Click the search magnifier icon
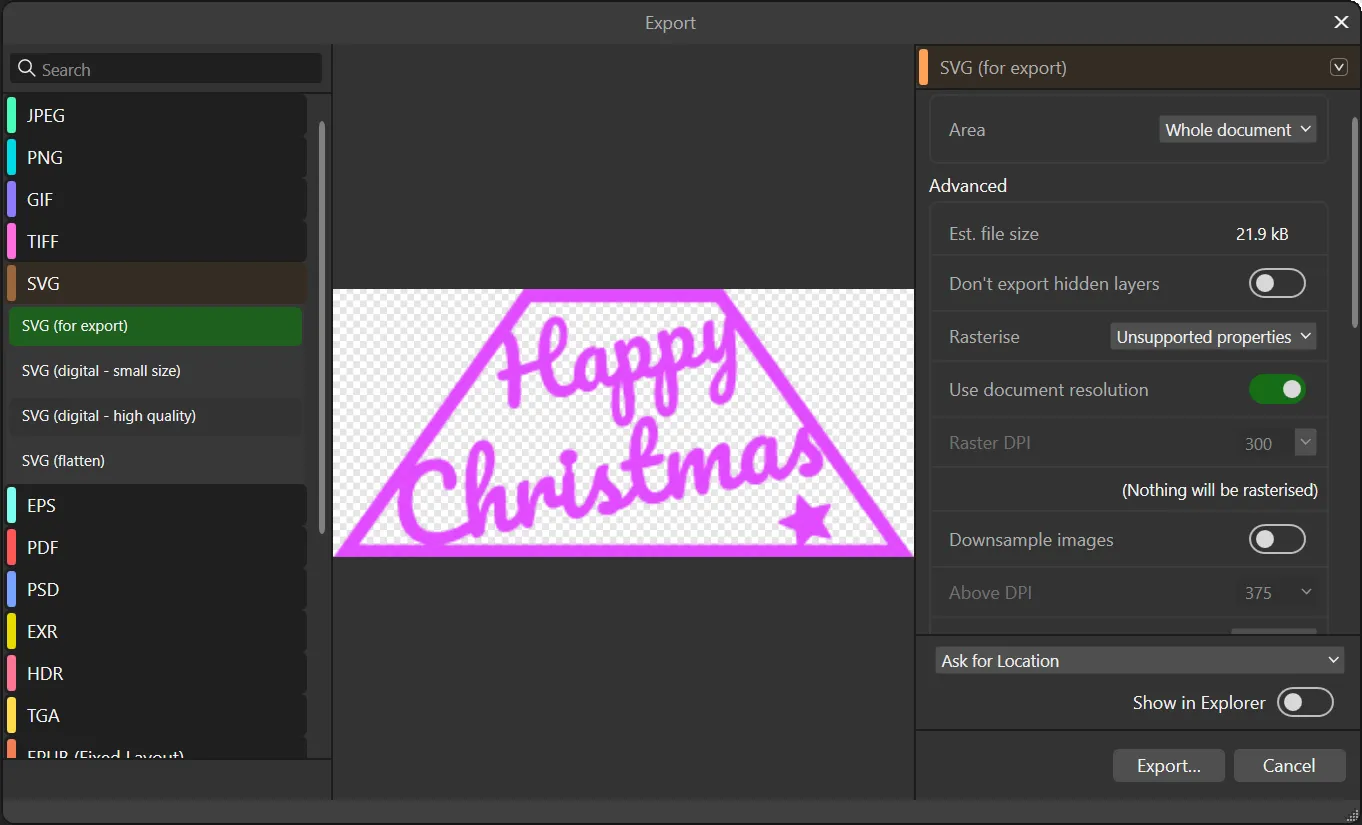The image size is (1362, 825). 26,69
